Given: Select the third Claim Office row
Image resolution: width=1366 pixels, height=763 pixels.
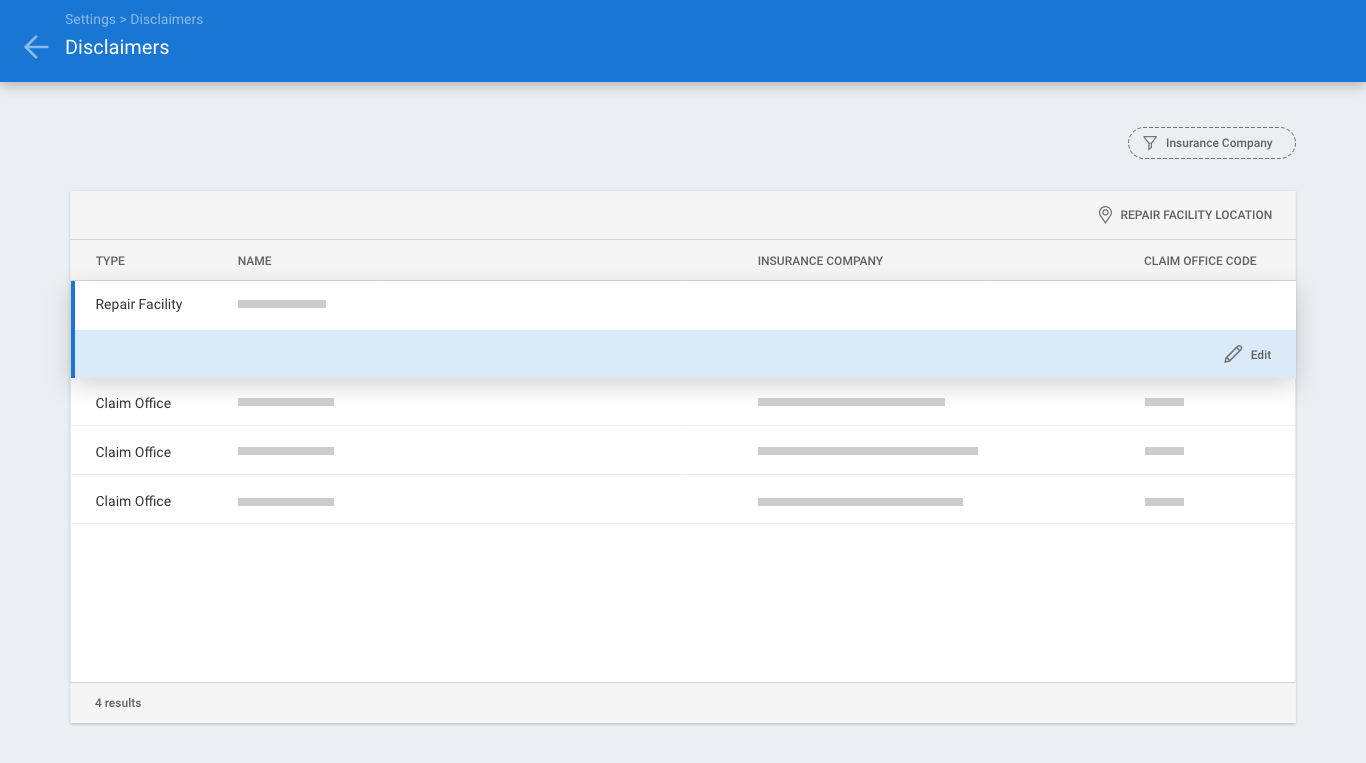Looking at the screenshot, I should coord(133,501).
